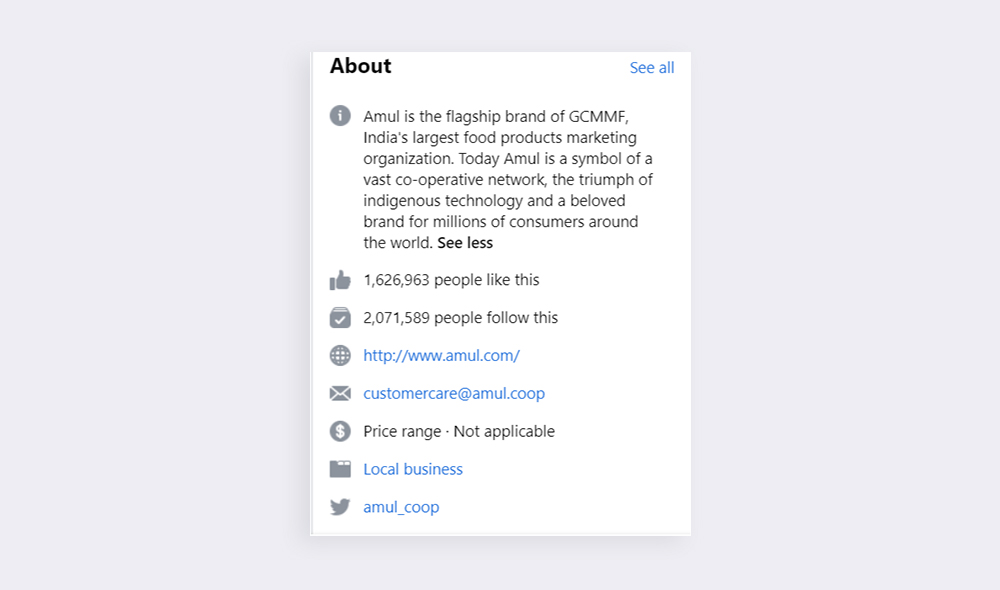This screenshot has height=590, width=1000.
Task: Click the follow checkmark box icon
Action: tap(340, 318)
